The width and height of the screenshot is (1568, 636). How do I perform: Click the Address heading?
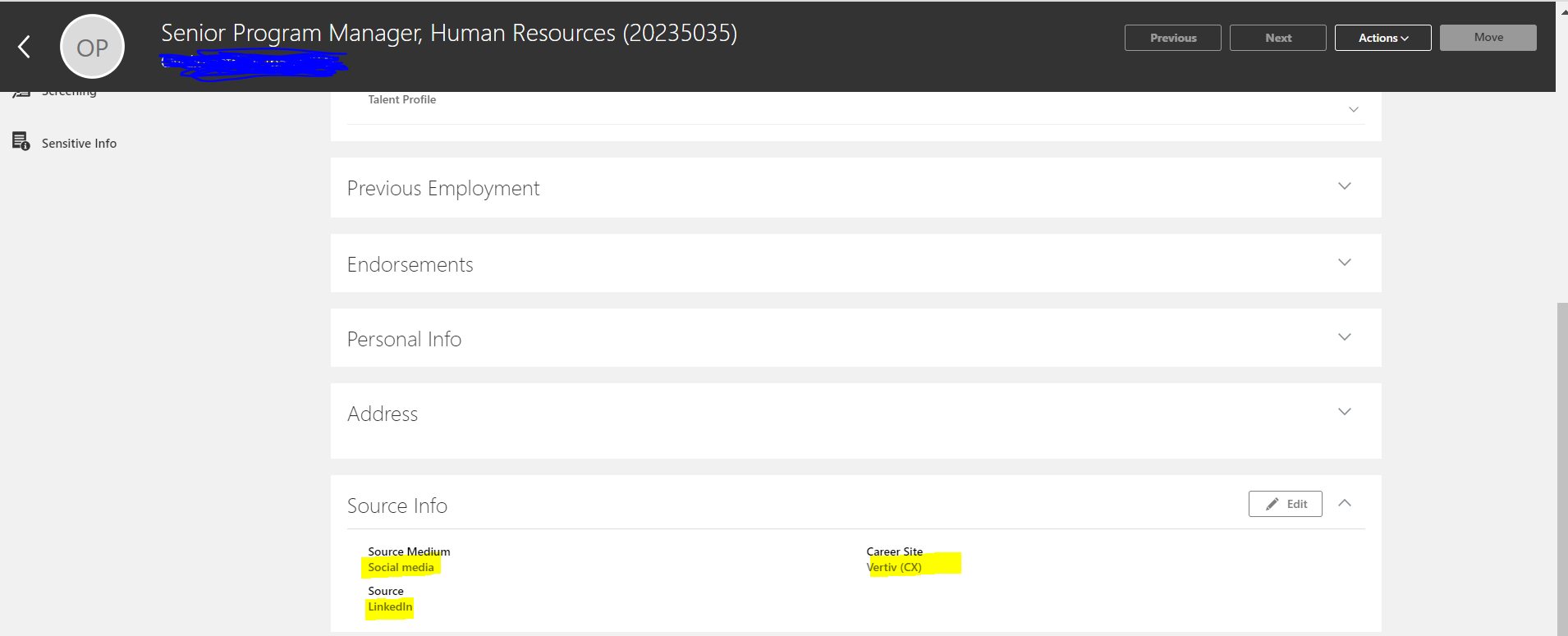pyautogui.click(x=383, y=414)
